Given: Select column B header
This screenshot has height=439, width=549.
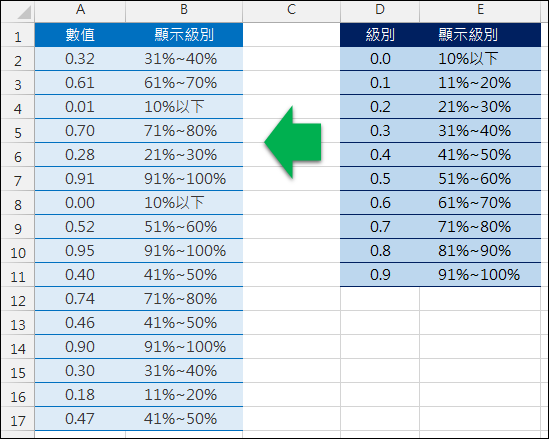Looking at the screenshot, I should pyautogui.click(x=184, y=11).
